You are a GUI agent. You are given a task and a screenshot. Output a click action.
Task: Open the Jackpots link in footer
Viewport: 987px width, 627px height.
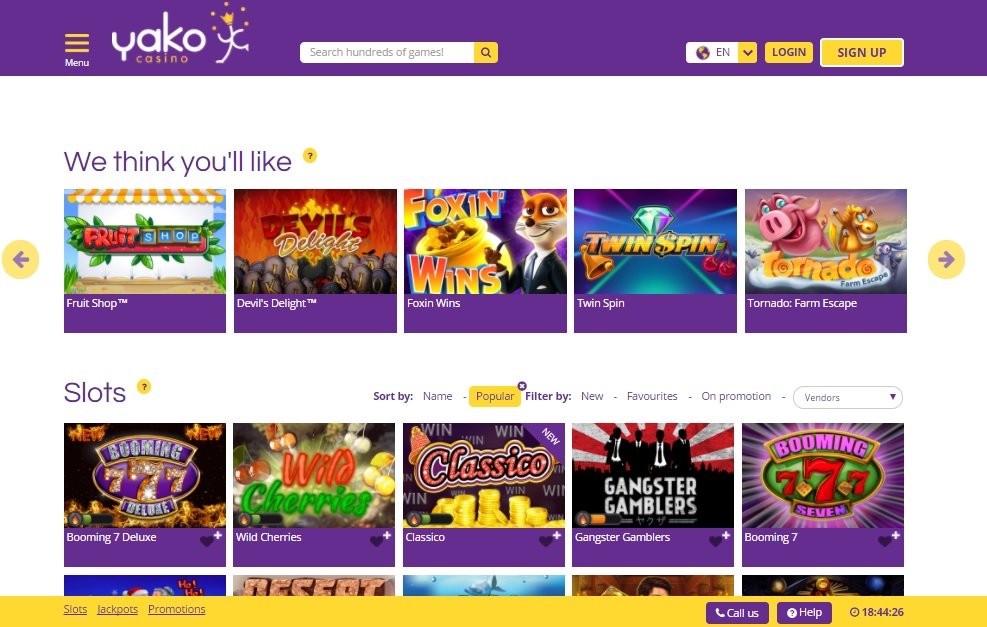117,609
